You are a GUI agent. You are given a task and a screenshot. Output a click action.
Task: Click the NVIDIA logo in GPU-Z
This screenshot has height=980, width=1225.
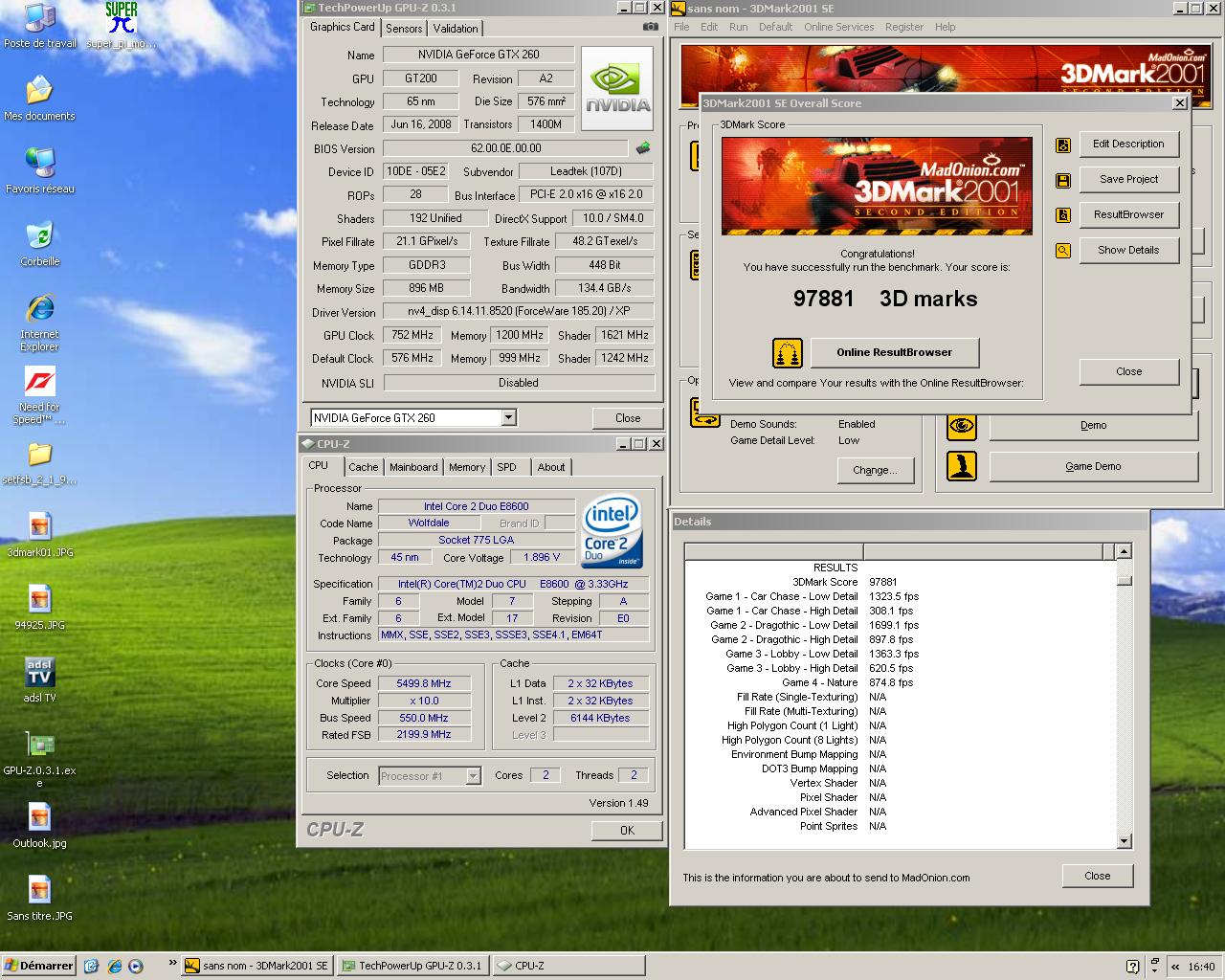point(617,89)
